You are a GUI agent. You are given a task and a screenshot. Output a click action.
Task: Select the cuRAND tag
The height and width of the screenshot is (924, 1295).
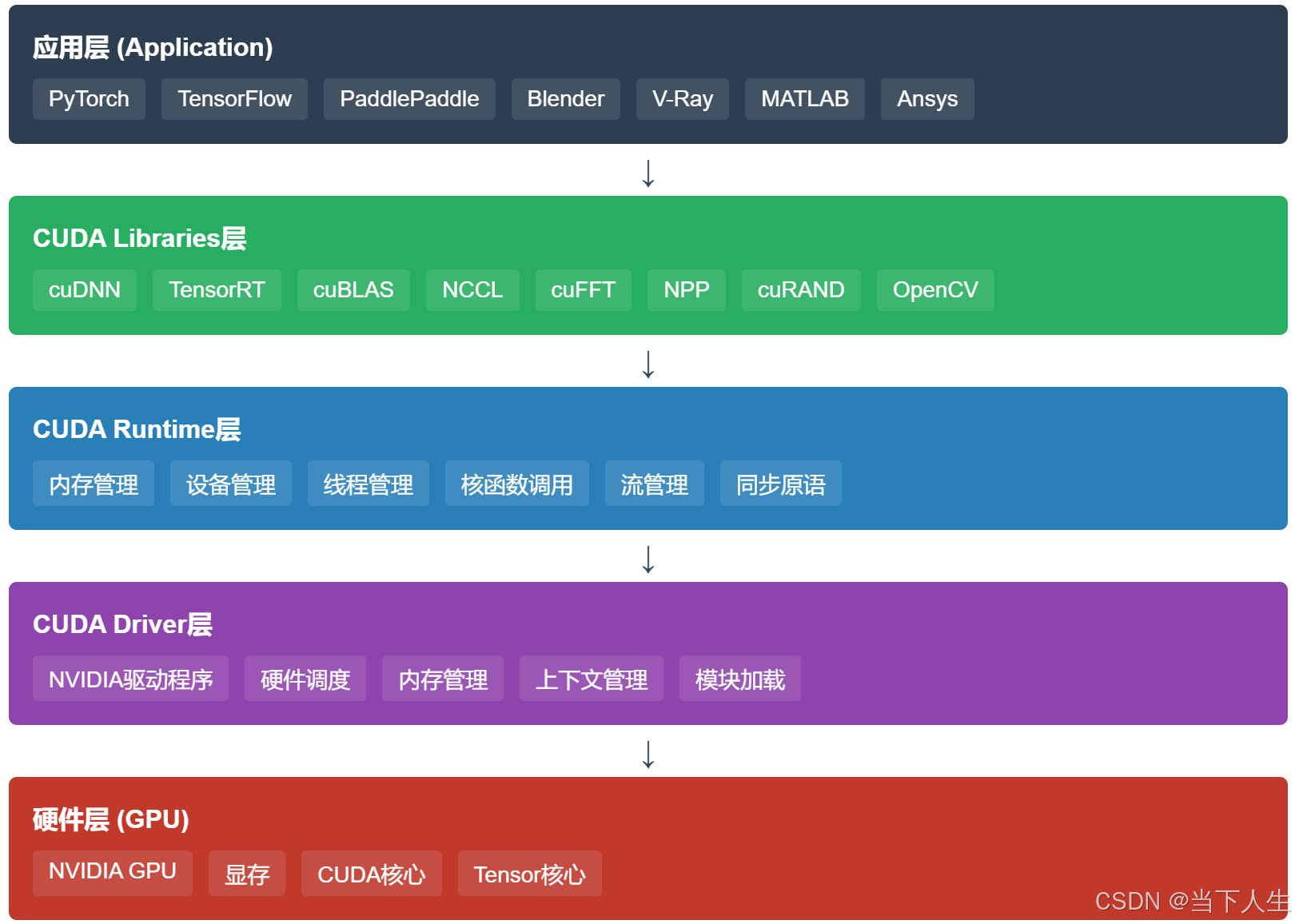[801, 290]
